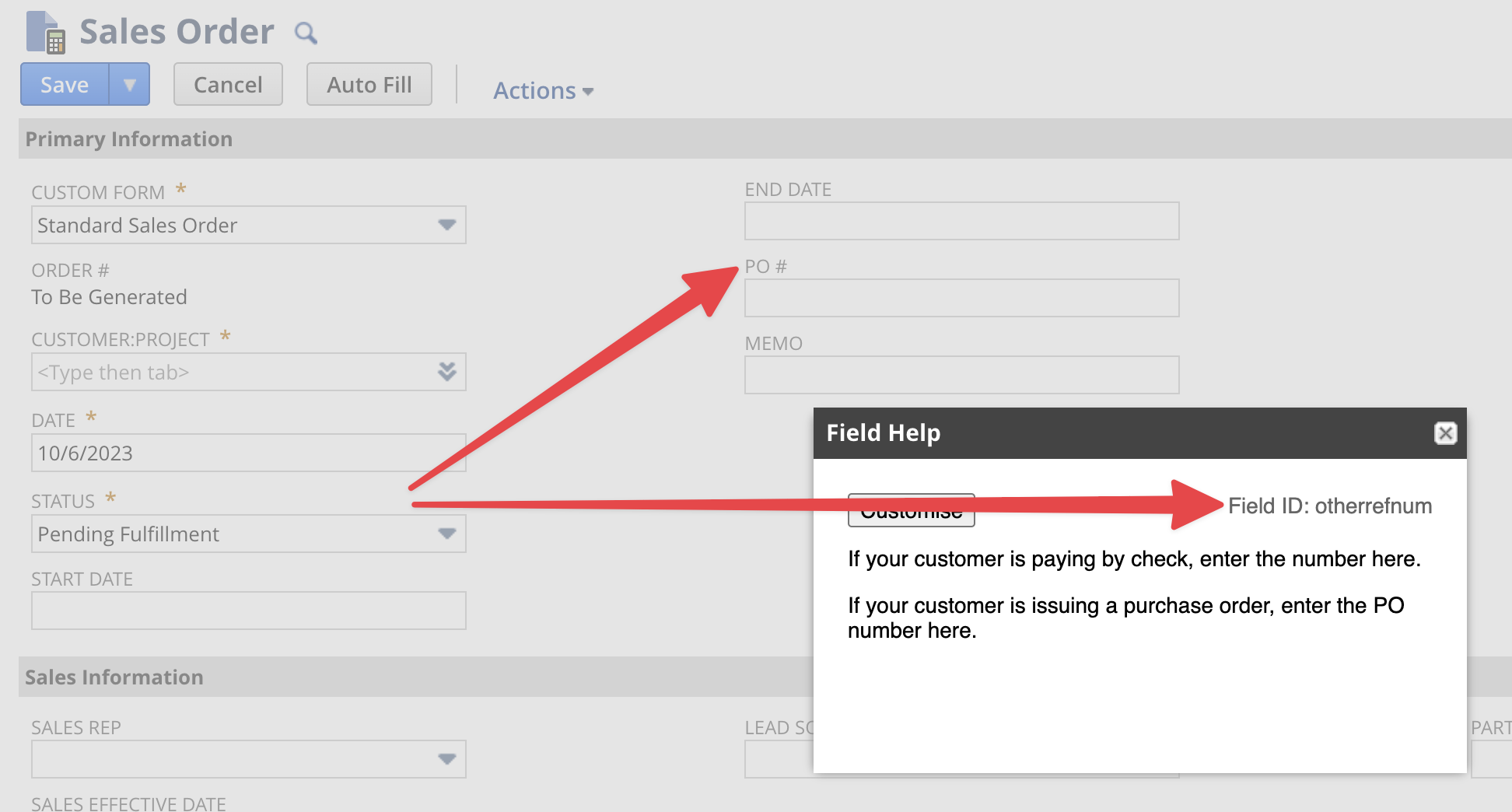The image size is (1512, 812).
Task: Close the Field Help popup
Action: pyautogui.click(x=1445, y=433)
